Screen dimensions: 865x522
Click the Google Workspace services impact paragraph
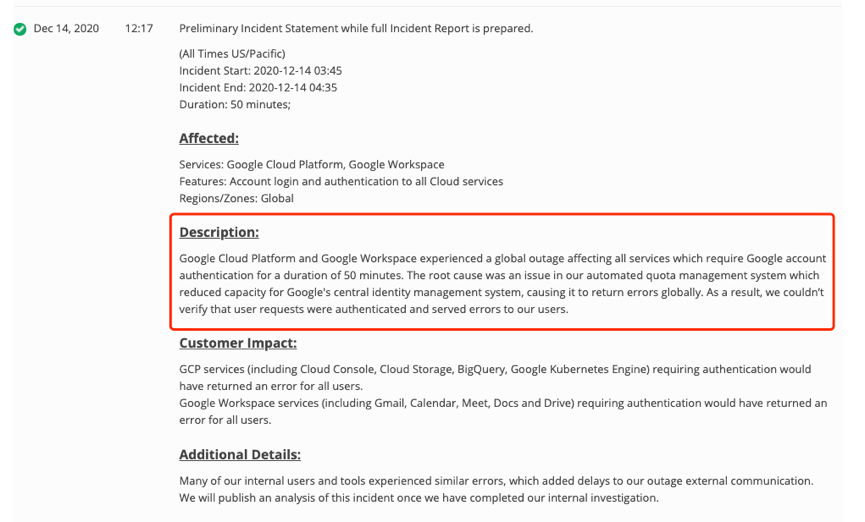pos(503,412)
